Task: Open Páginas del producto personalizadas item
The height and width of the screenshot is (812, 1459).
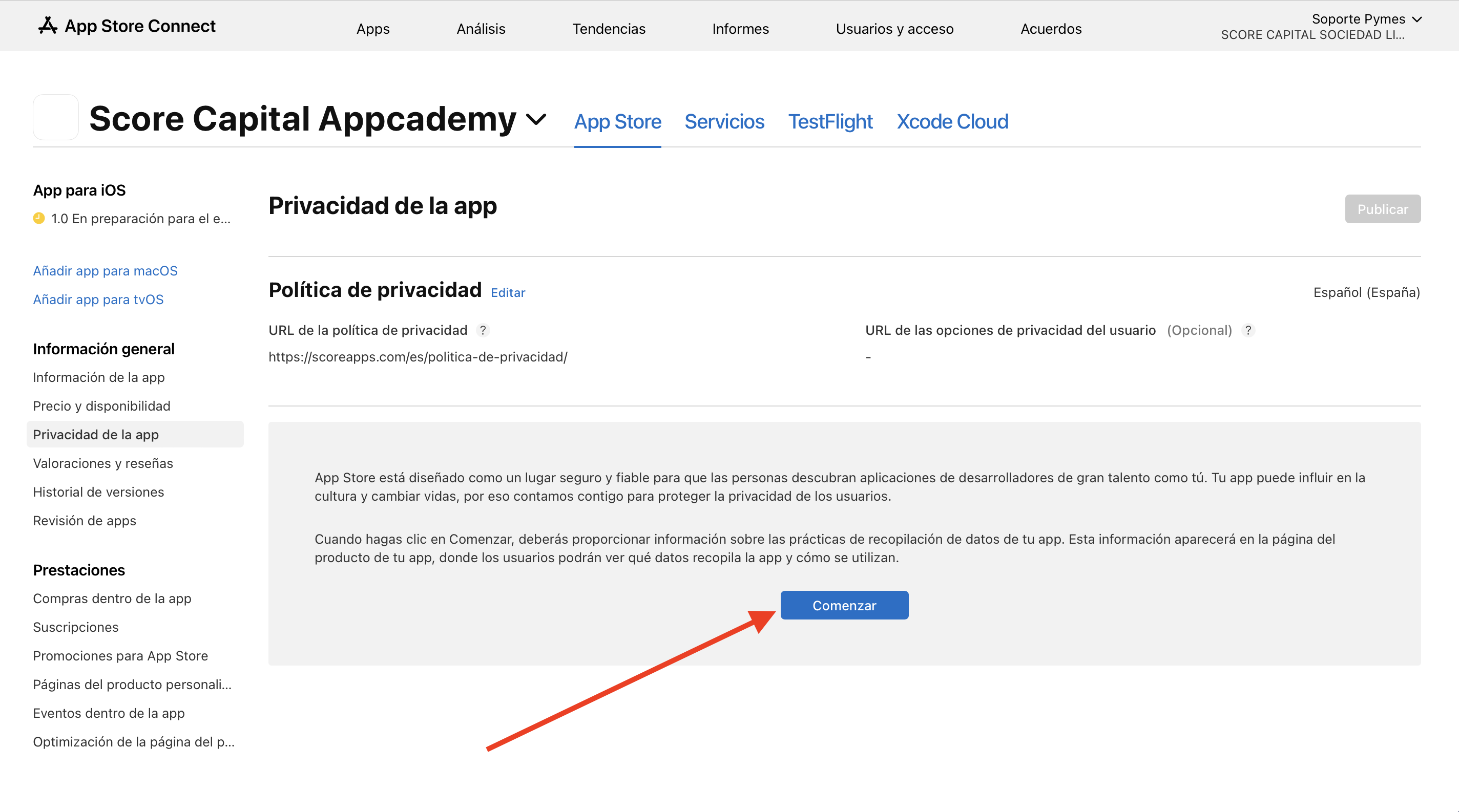Action: click(x=133, y=685)
